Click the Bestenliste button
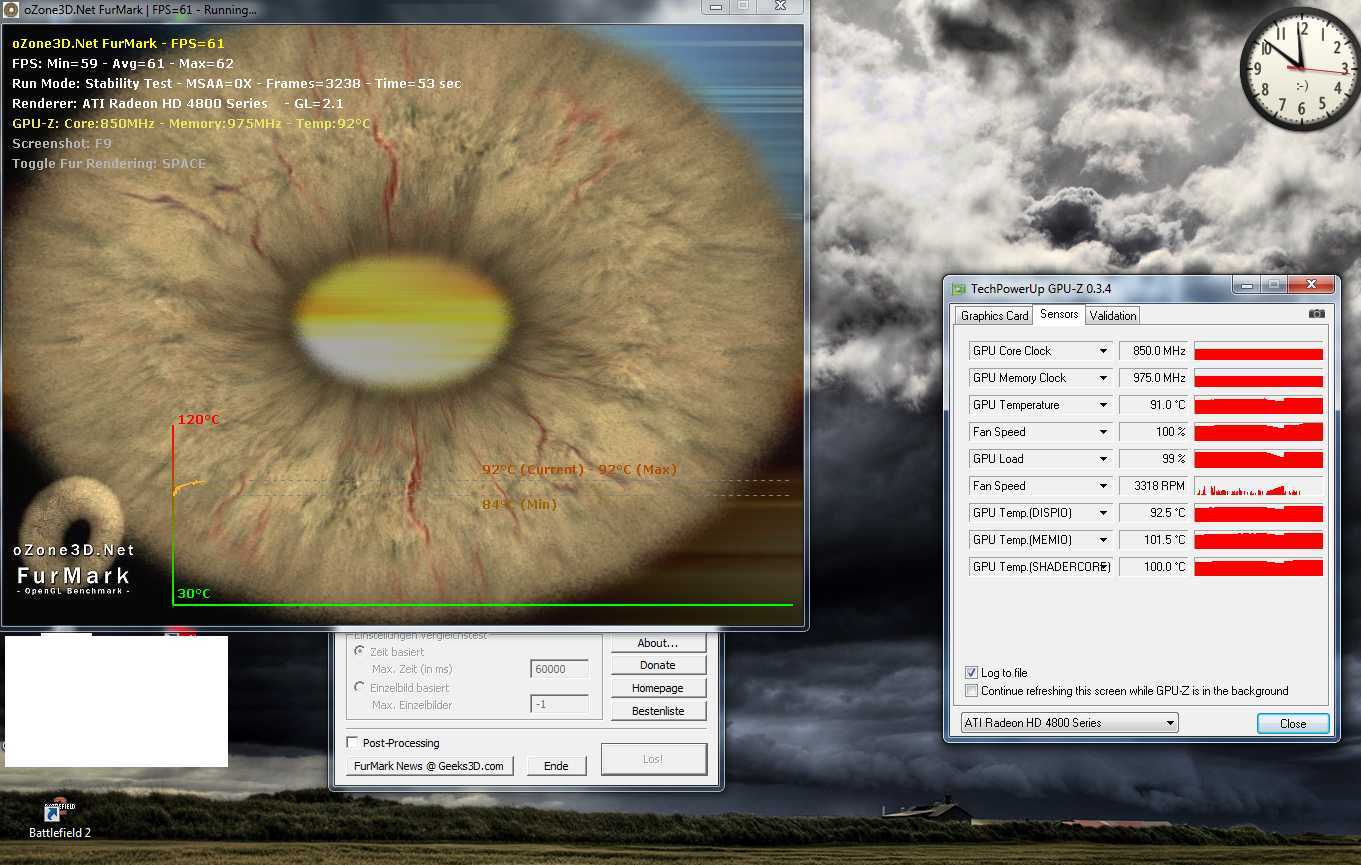 [658, 711]
